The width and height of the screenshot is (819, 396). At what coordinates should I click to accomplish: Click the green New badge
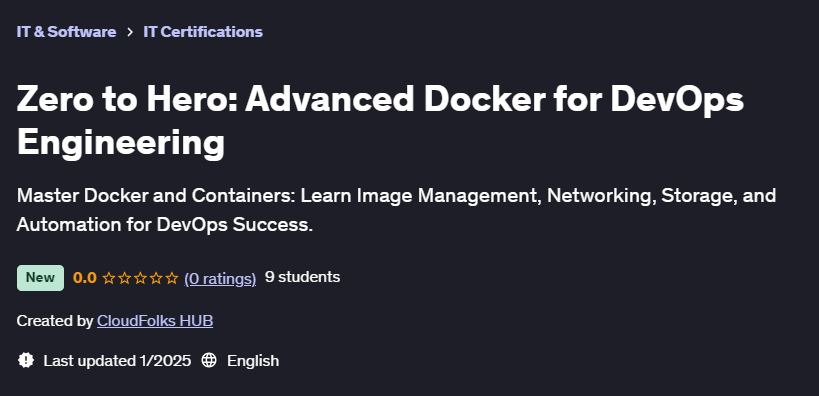tap(40, 278)
